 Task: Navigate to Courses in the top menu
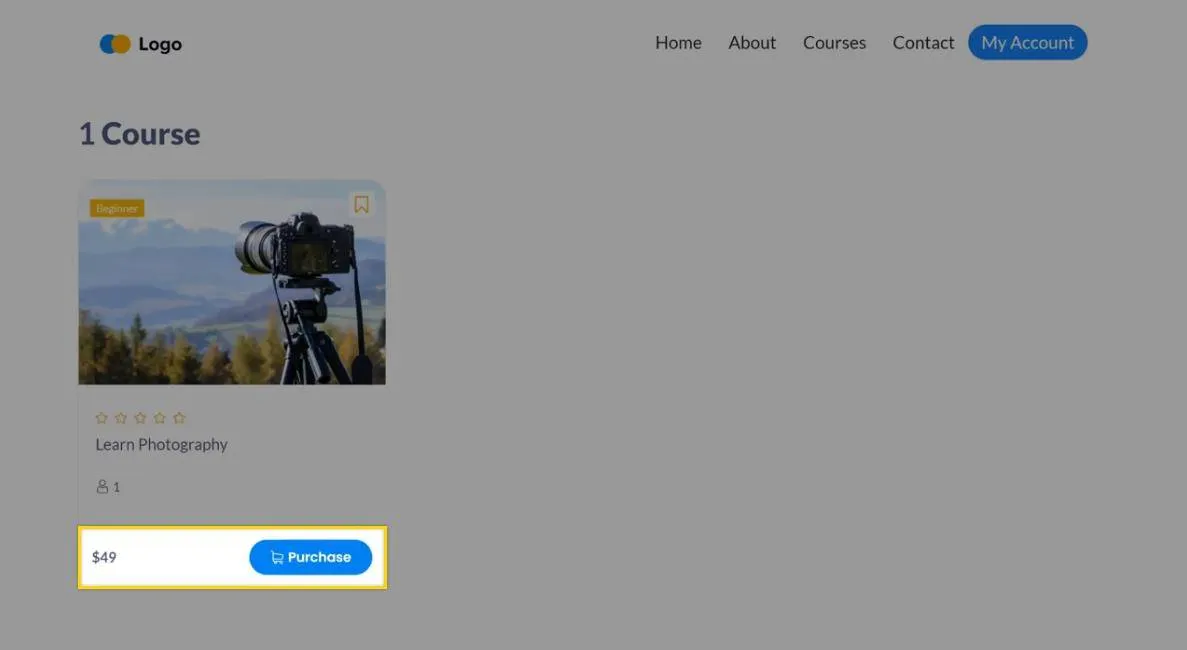[x=834, y=43]
